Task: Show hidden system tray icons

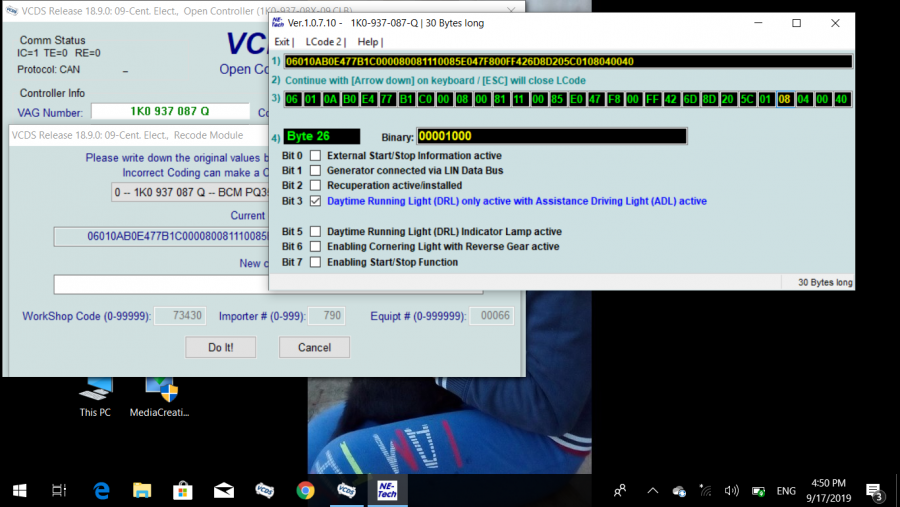Action: [x=653, y=491]
